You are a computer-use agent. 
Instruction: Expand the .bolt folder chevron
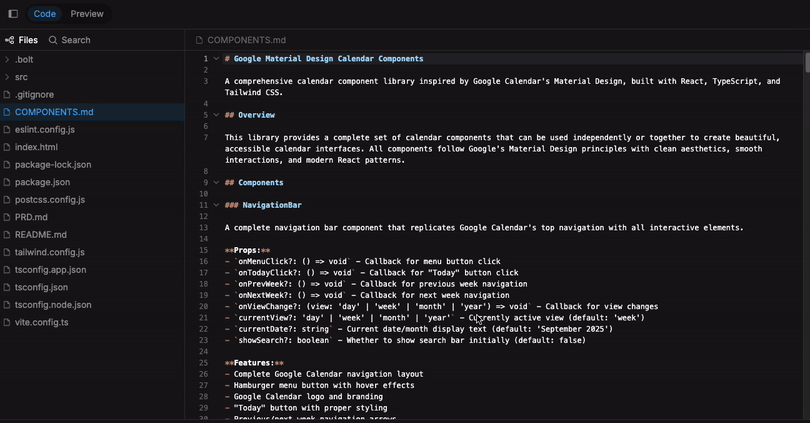(x=7, y=59)
